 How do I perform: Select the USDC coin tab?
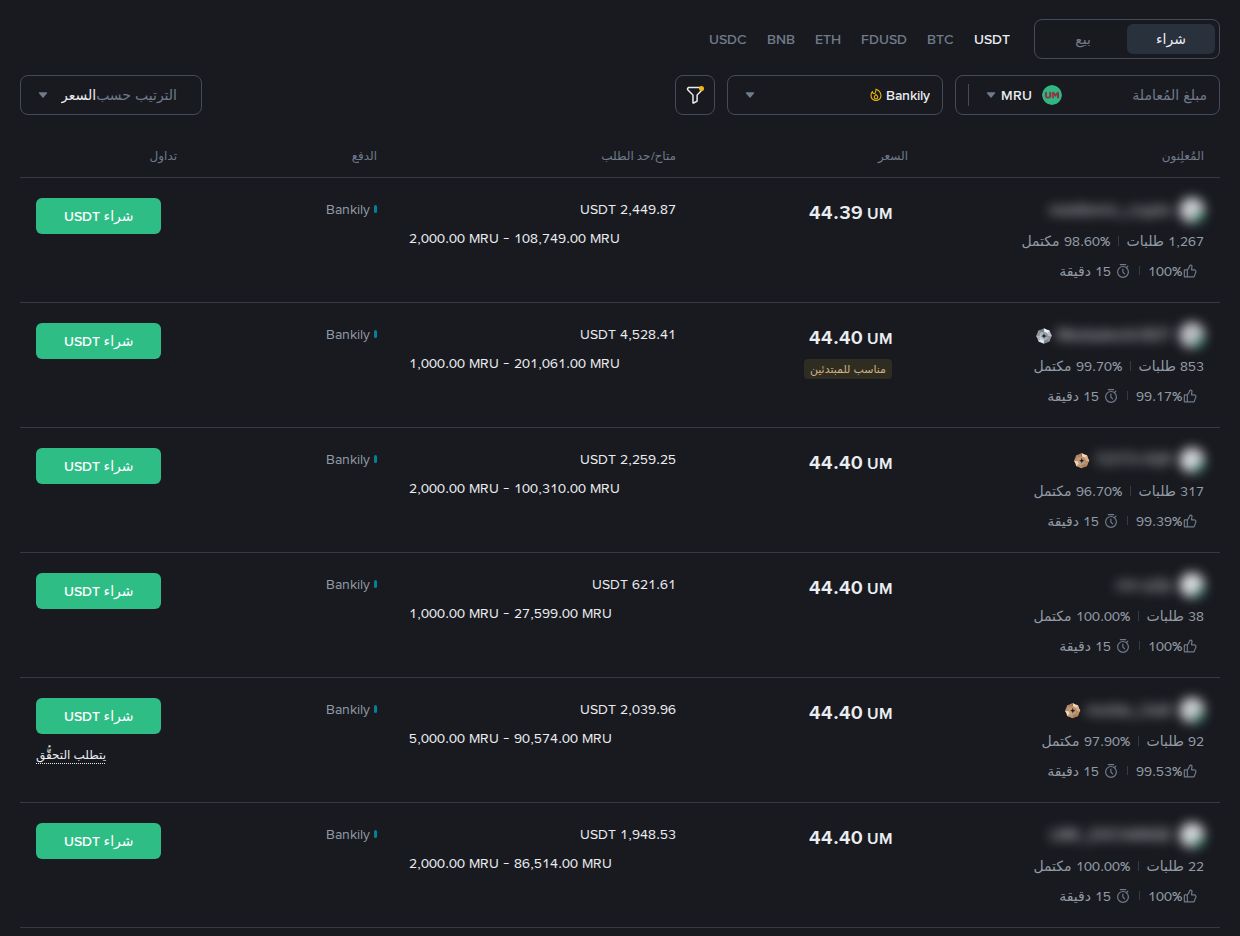728,39
